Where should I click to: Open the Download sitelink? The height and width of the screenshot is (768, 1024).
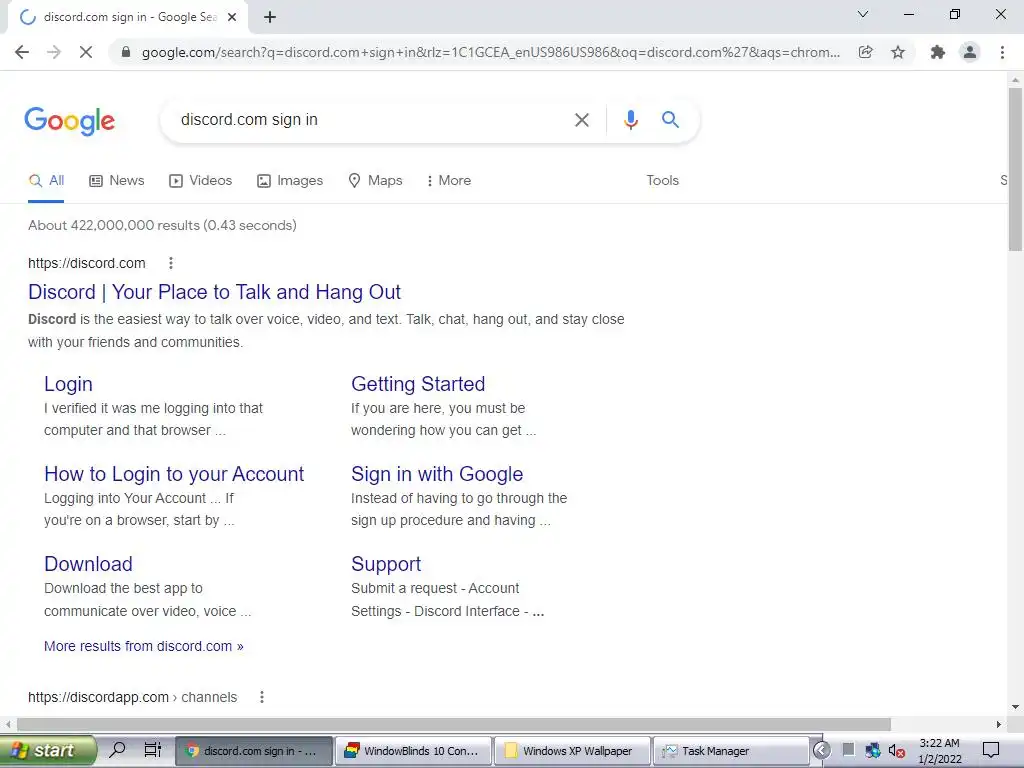pos(88,564)
